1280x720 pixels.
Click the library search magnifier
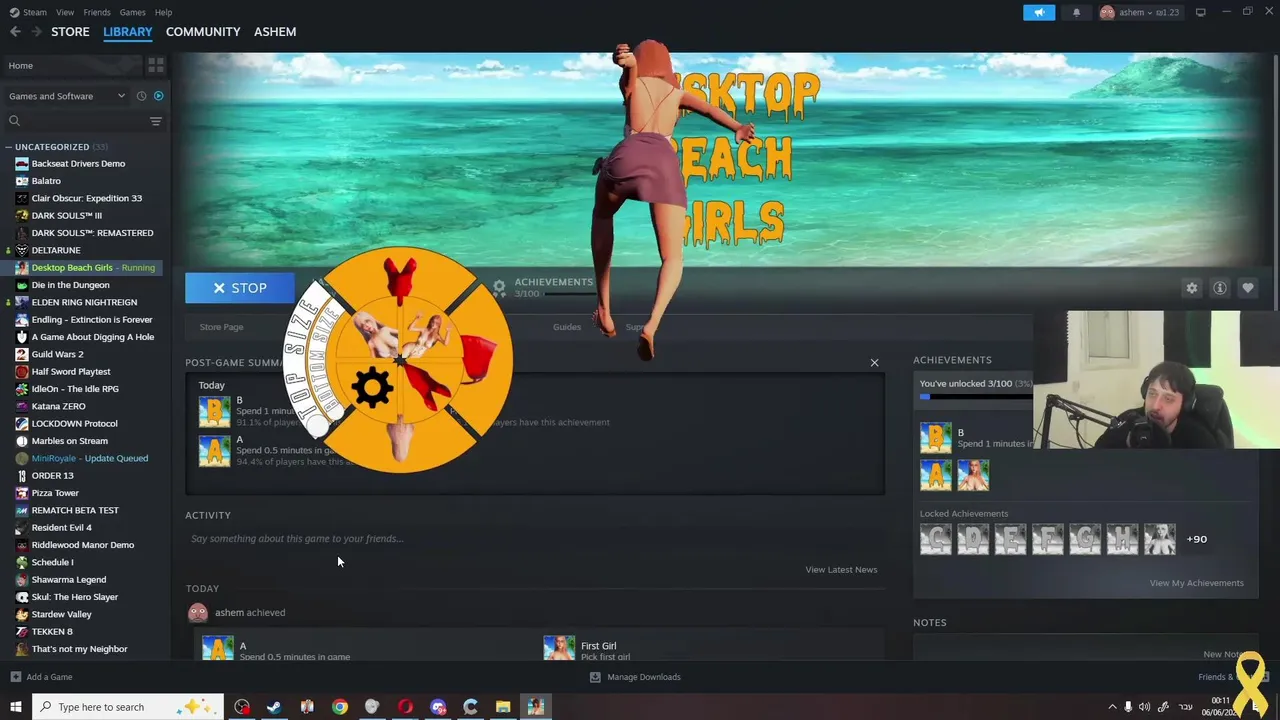(14, 121)
